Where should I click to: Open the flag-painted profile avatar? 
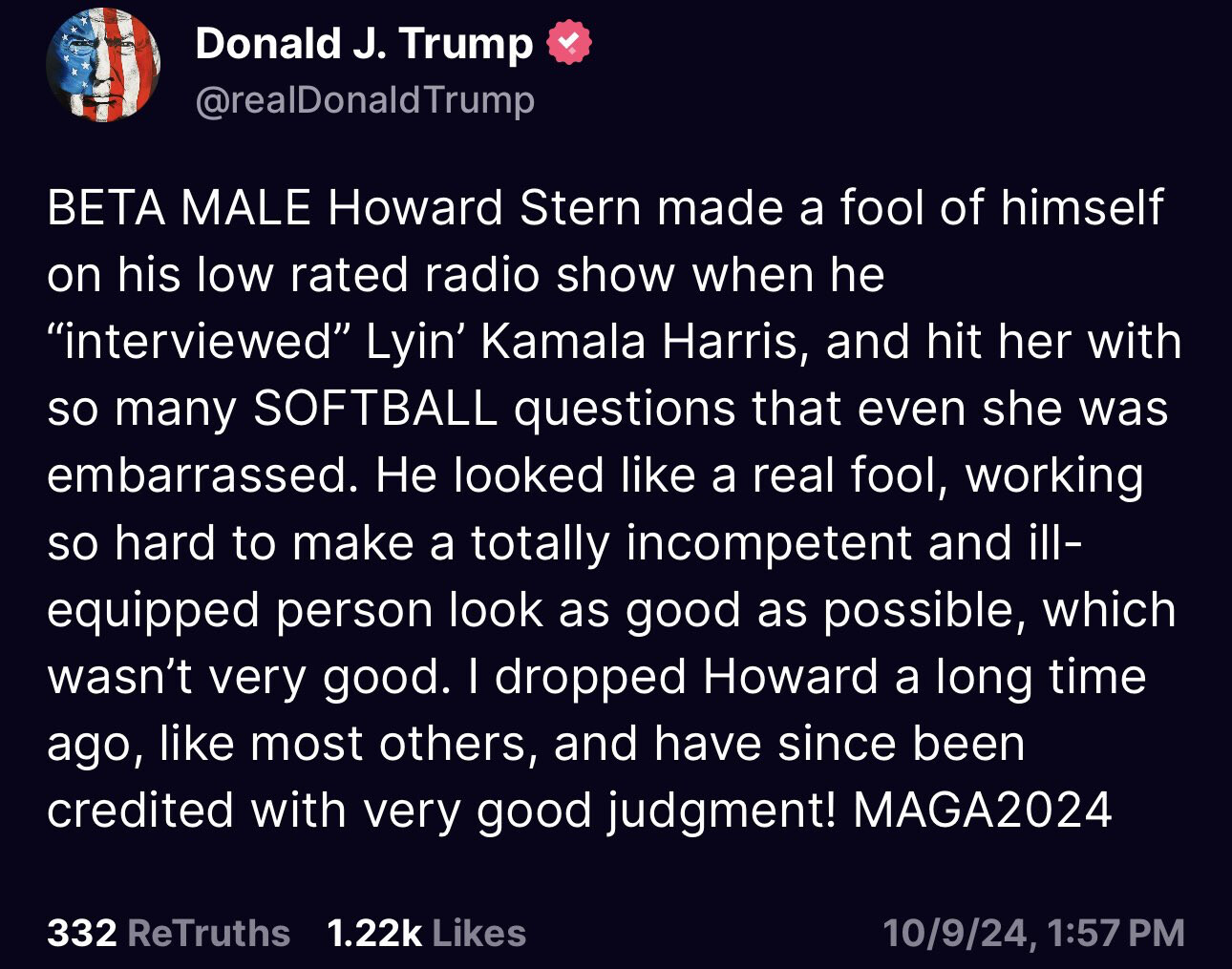tap(103, 65)
